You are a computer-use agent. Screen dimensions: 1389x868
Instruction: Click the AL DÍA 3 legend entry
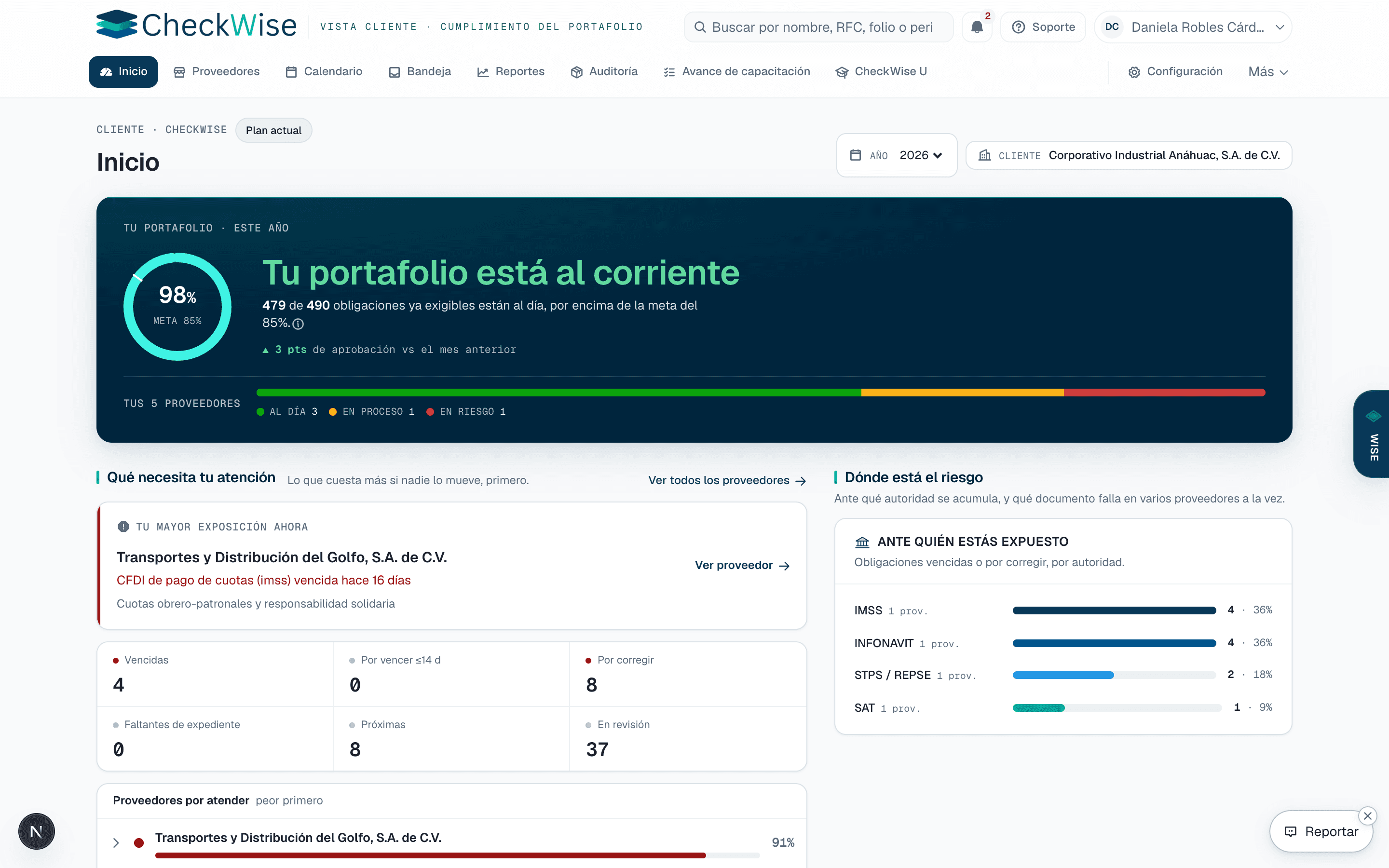point(287,412)
